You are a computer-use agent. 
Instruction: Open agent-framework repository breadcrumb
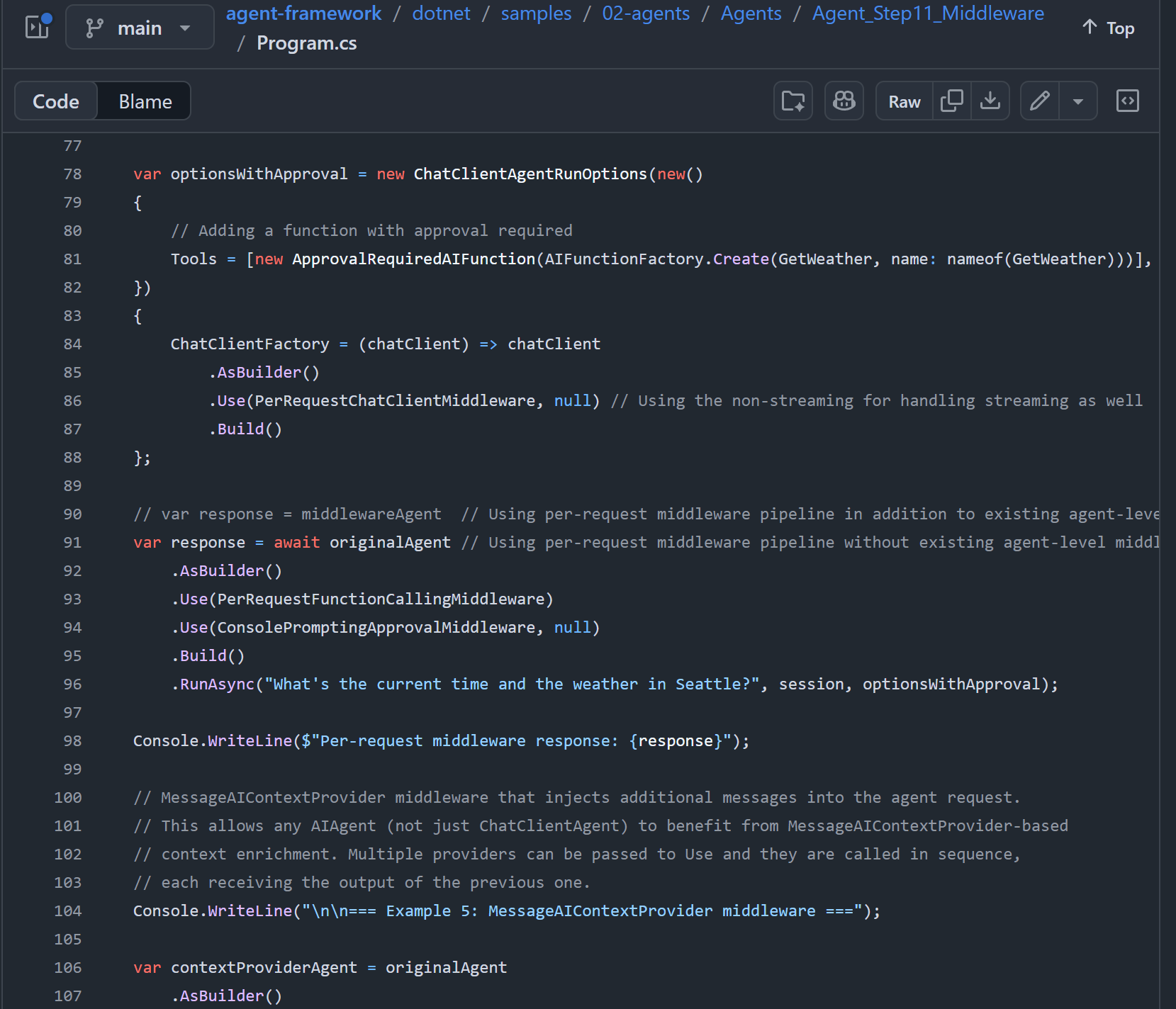coord(303,13)
